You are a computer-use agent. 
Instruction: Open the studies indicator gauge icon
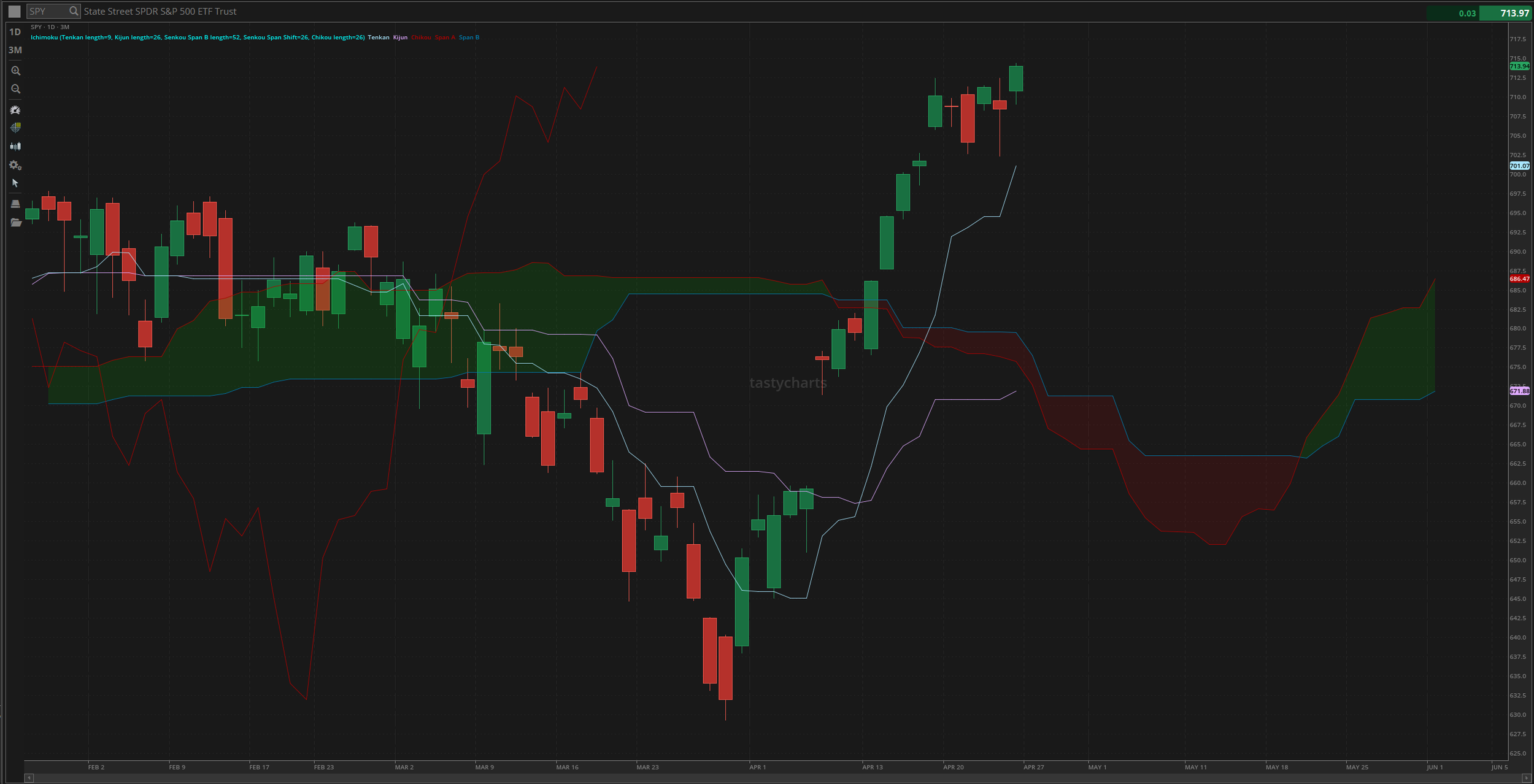[x=15, y=110]
